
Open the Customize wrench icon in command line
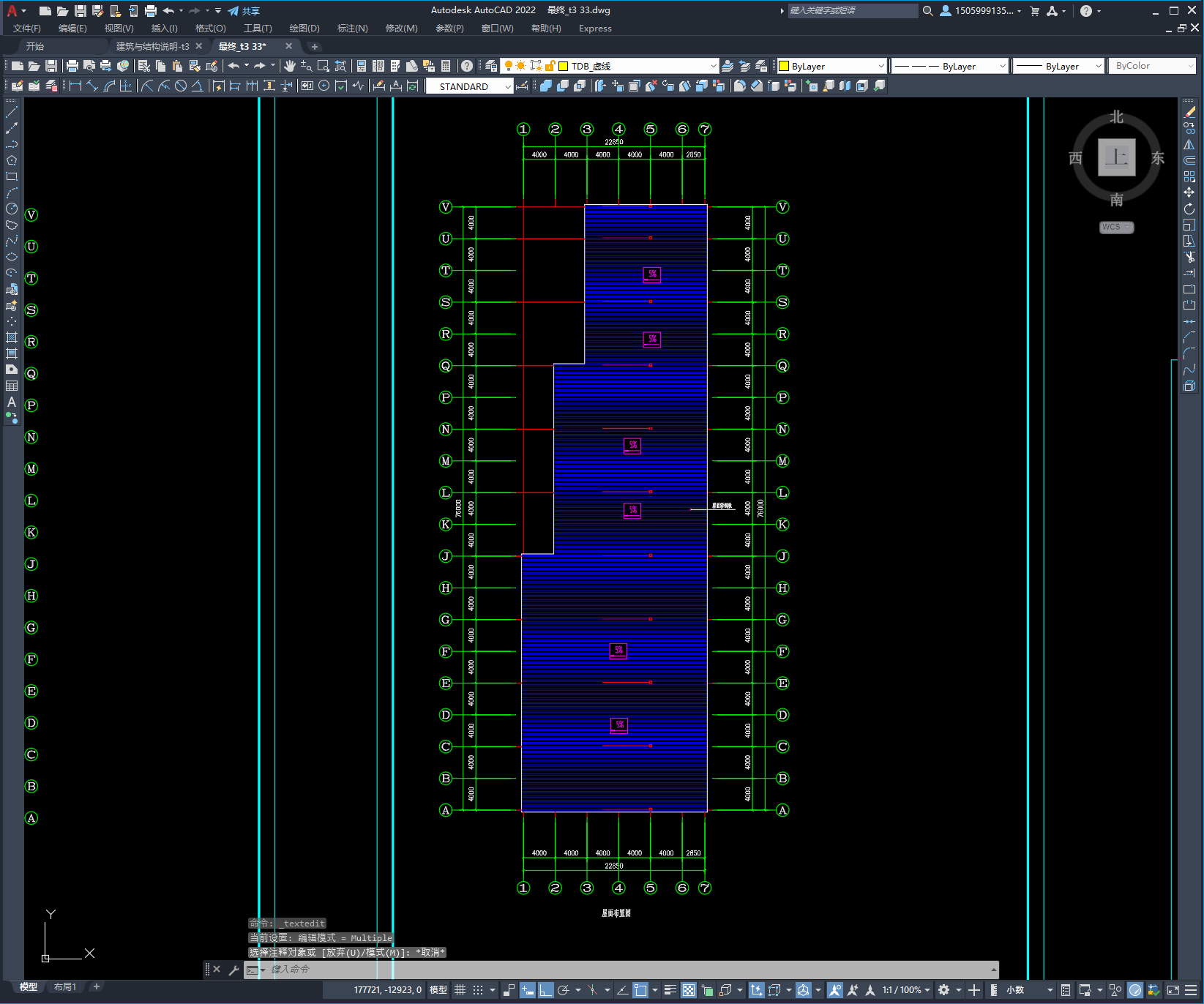point(234,970)
